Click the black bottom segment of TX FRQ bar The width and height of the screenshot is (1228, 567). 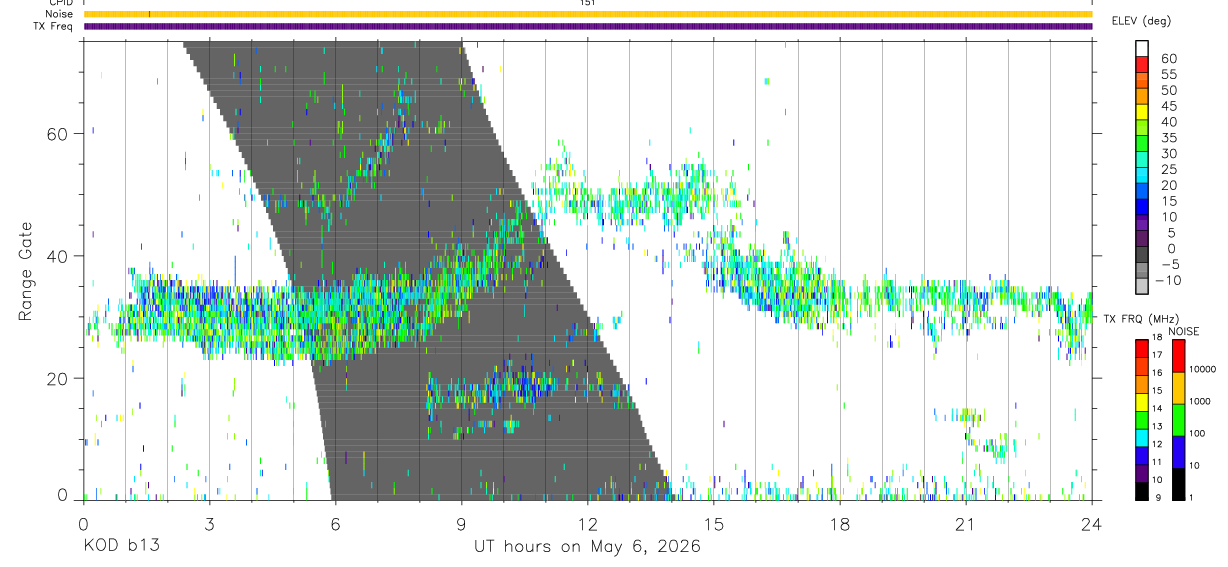1142,491
